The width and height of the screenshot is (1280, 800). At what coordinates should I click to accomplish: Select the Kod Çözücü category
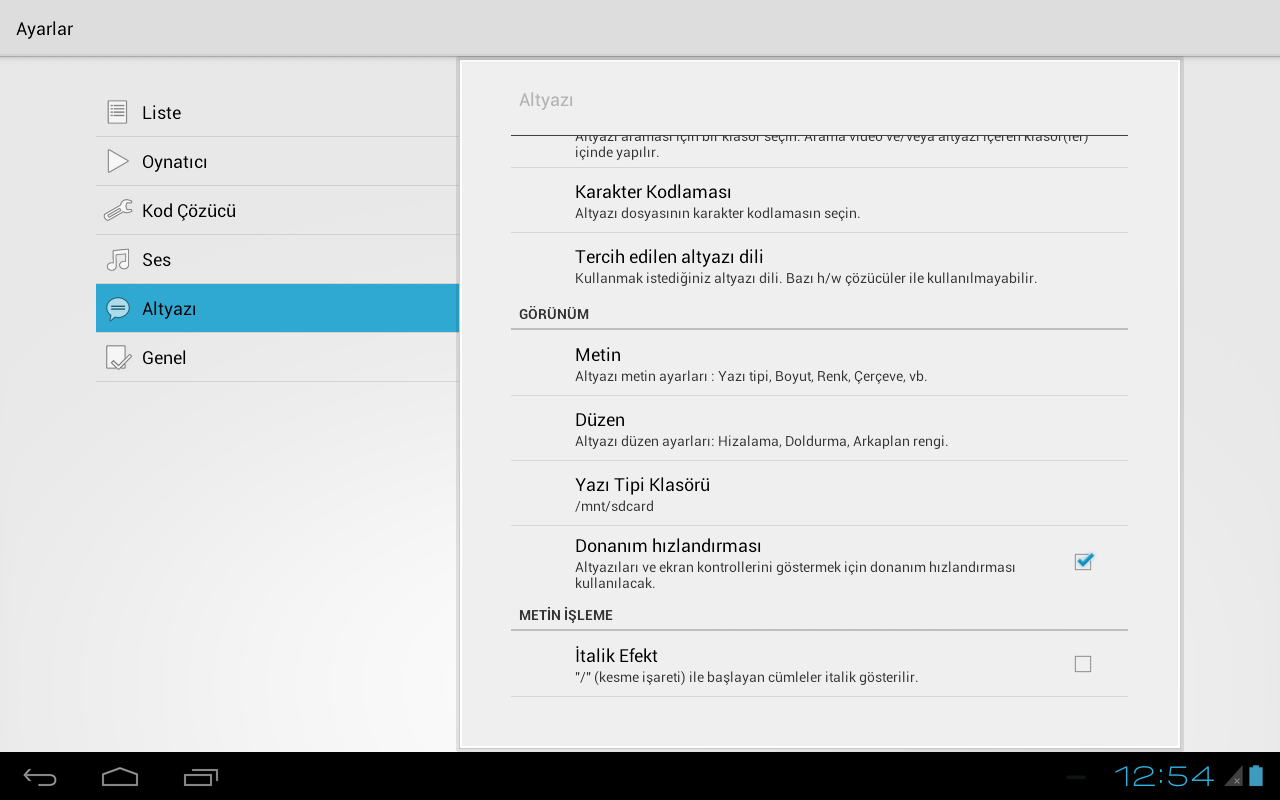(277, 210)
